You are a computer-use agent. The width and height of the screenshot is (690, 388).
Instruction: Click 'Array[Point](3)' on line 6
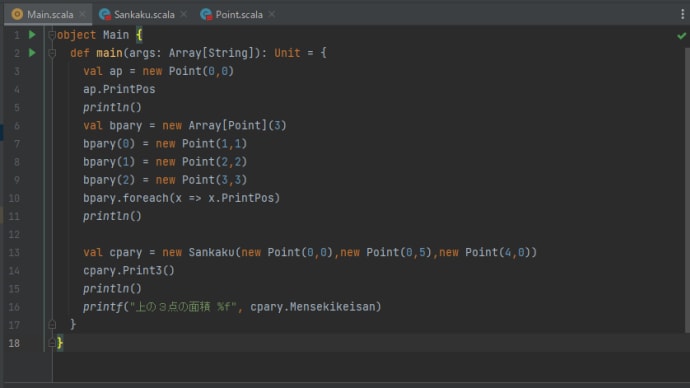[238, 125]
